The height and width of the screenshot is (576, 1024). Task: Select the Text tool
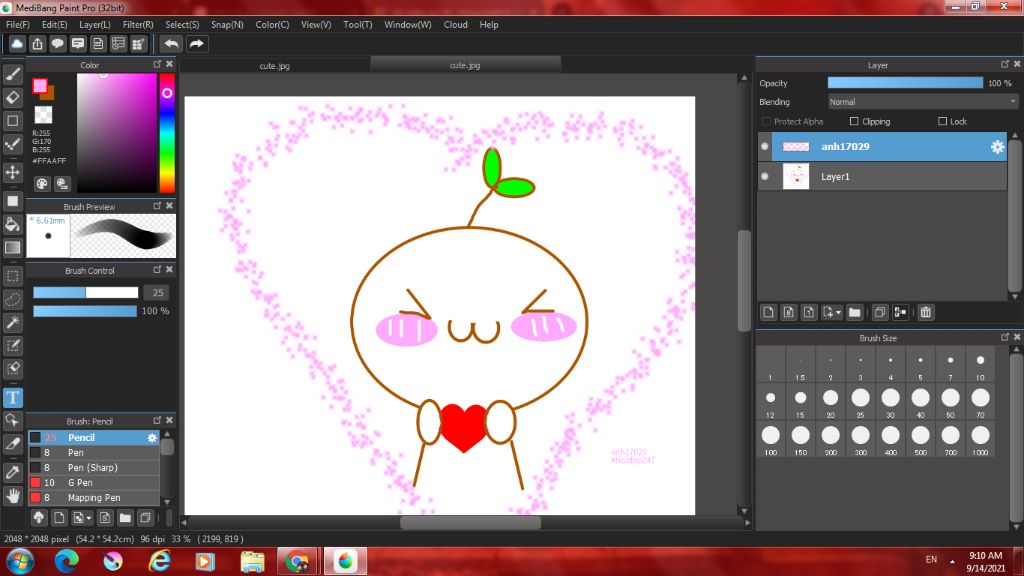pyautogui.click(x=12, y=398)
